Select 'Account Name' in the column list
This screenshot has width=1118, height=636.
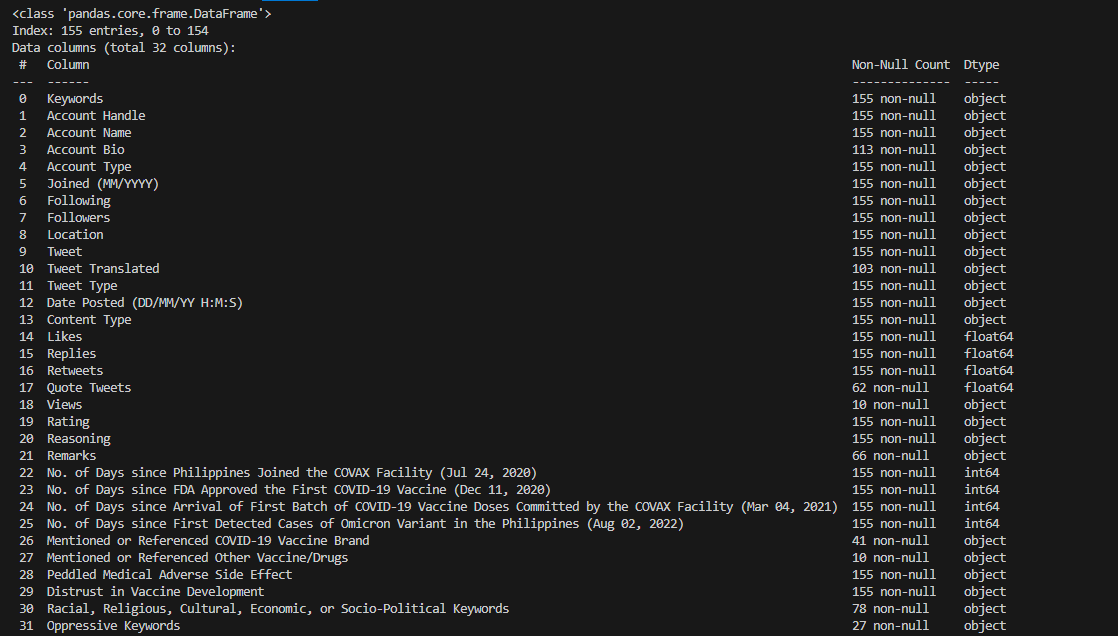(89, 133)
